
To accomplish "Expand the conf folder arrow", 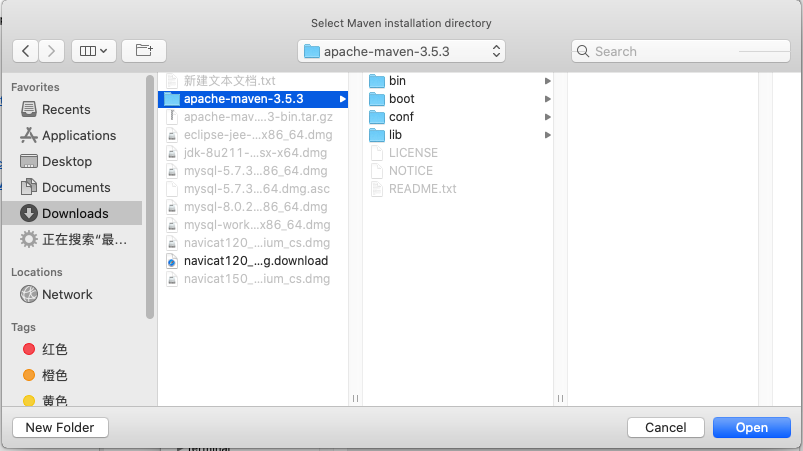I will [547, 117].
